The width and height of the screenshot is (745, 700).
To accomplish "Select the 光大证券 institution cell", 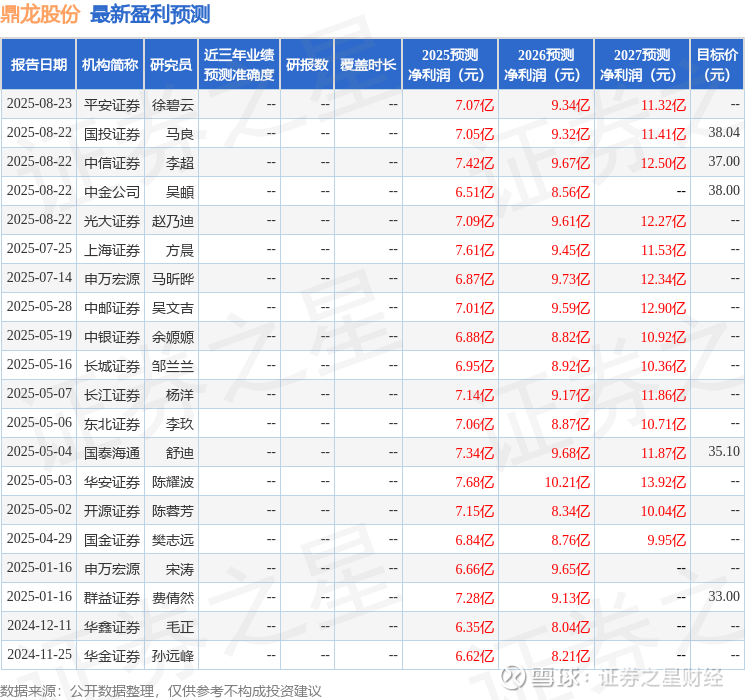I will (112, 221).
